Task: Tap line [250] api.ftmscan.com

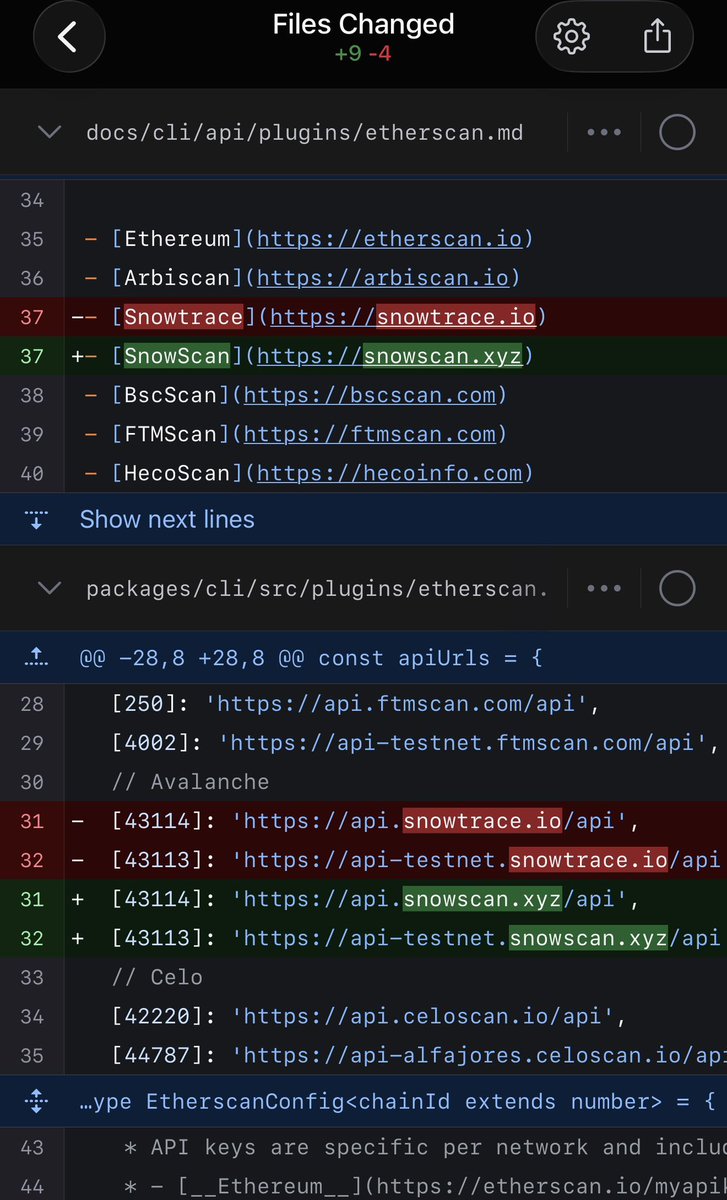Action: click(363, 704)
